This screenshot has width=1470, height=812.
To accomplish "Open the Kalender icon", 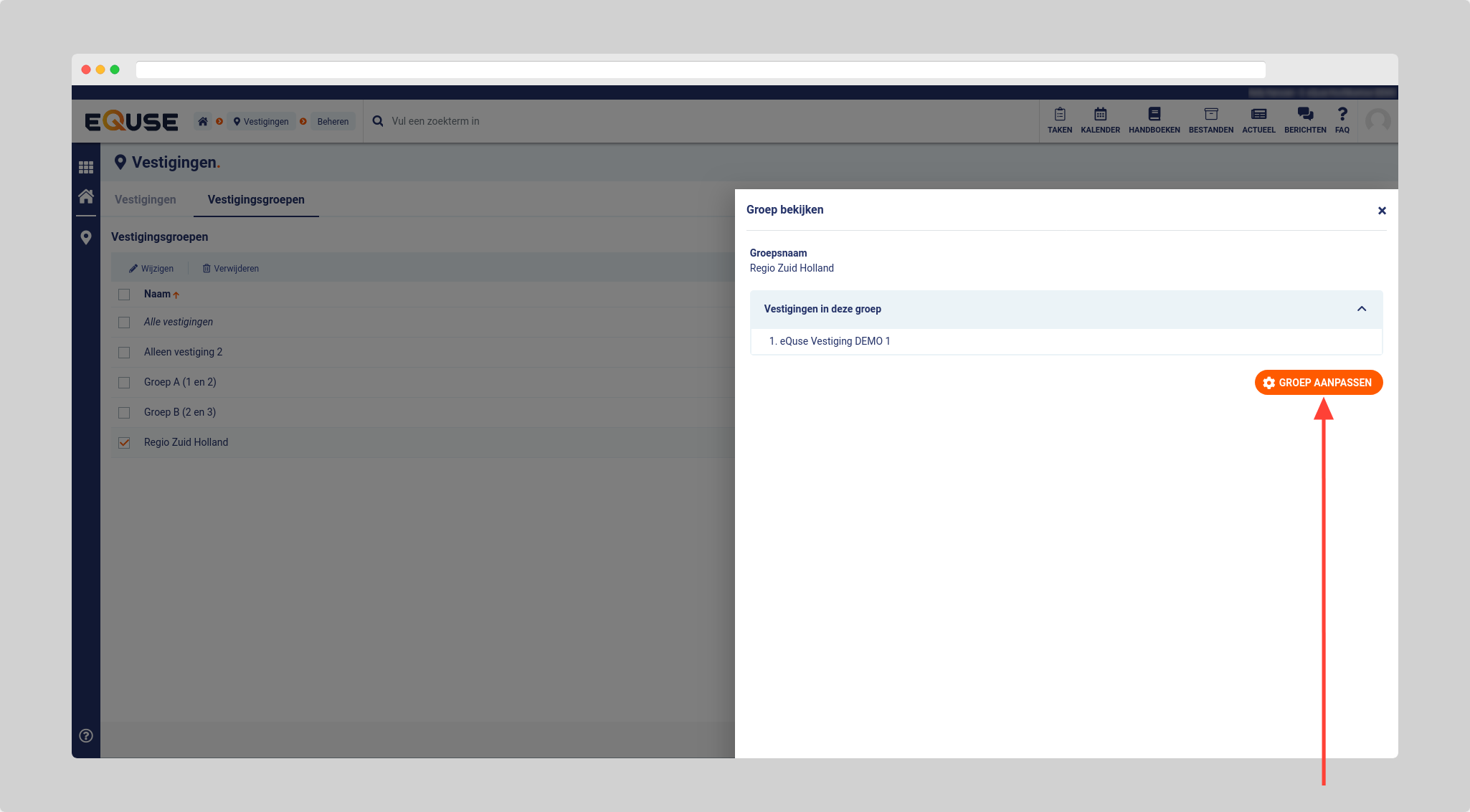I will click(x=1100, y=120).
